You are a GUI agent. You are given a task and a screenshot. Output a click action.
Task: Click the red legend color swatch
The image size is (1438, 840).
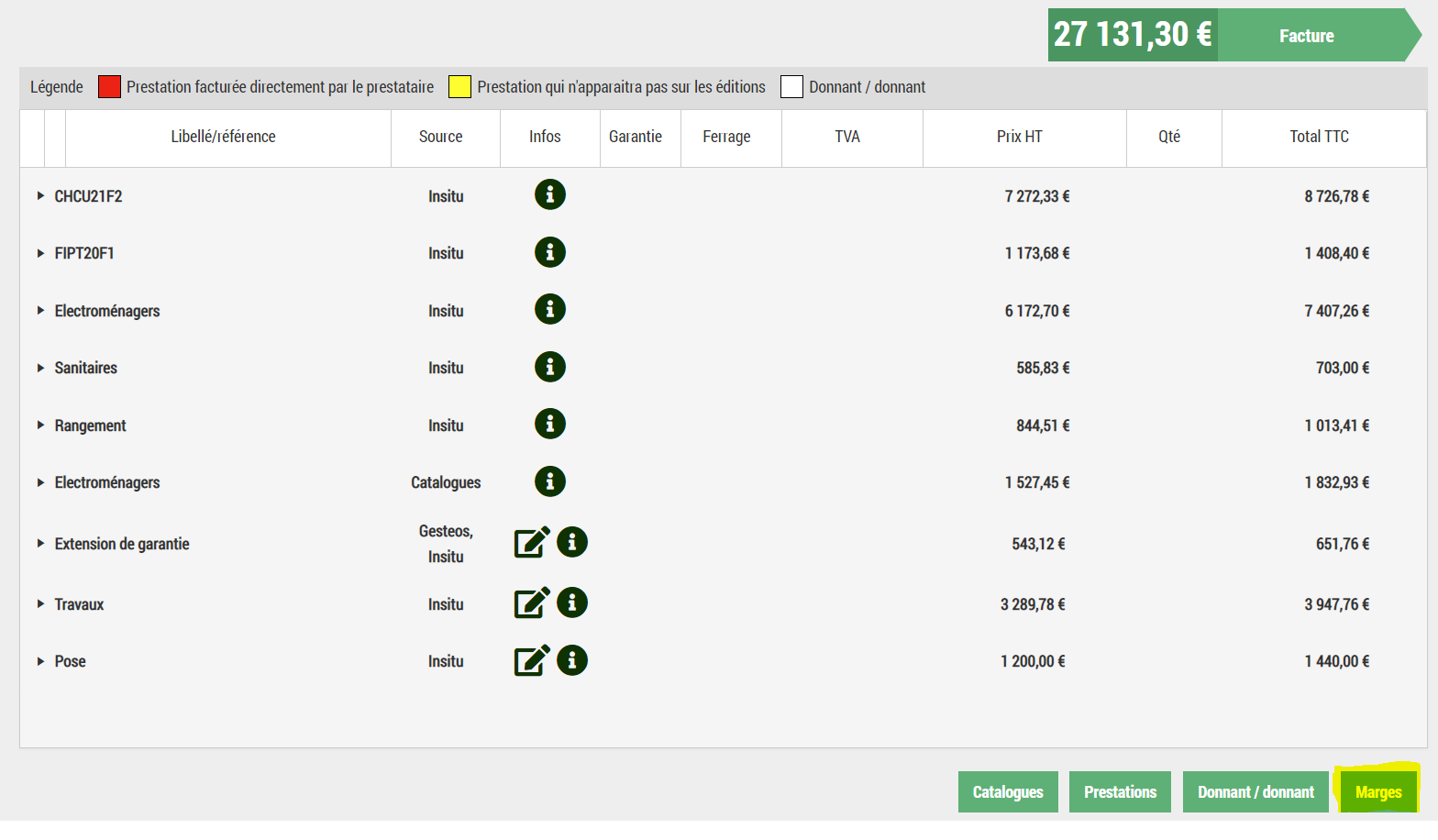[x=109, y=87]
